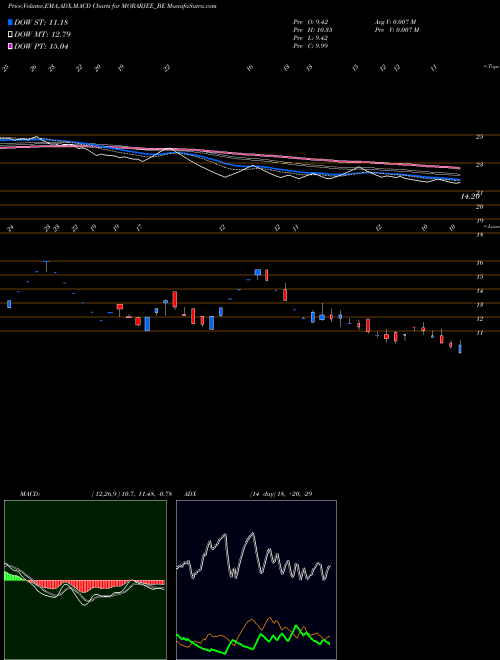Select the 'DOW ST: 11.18' legend text
This screenshot has width=500, height=660.
(41, 22)
